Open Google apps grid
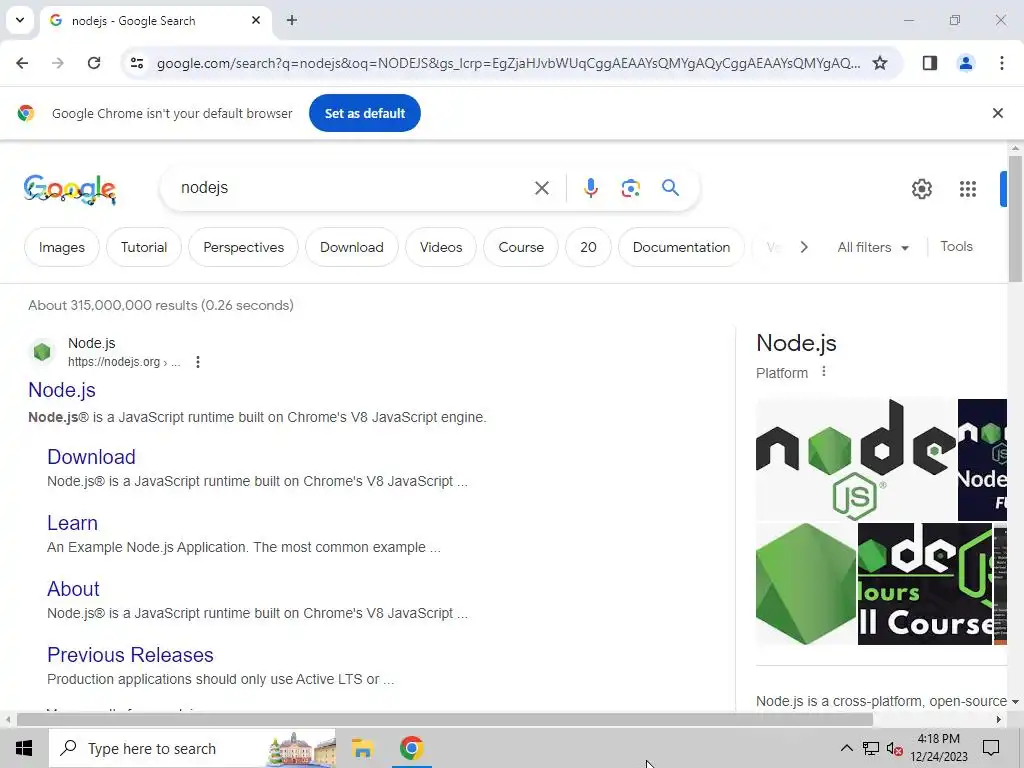 (967, 189)
